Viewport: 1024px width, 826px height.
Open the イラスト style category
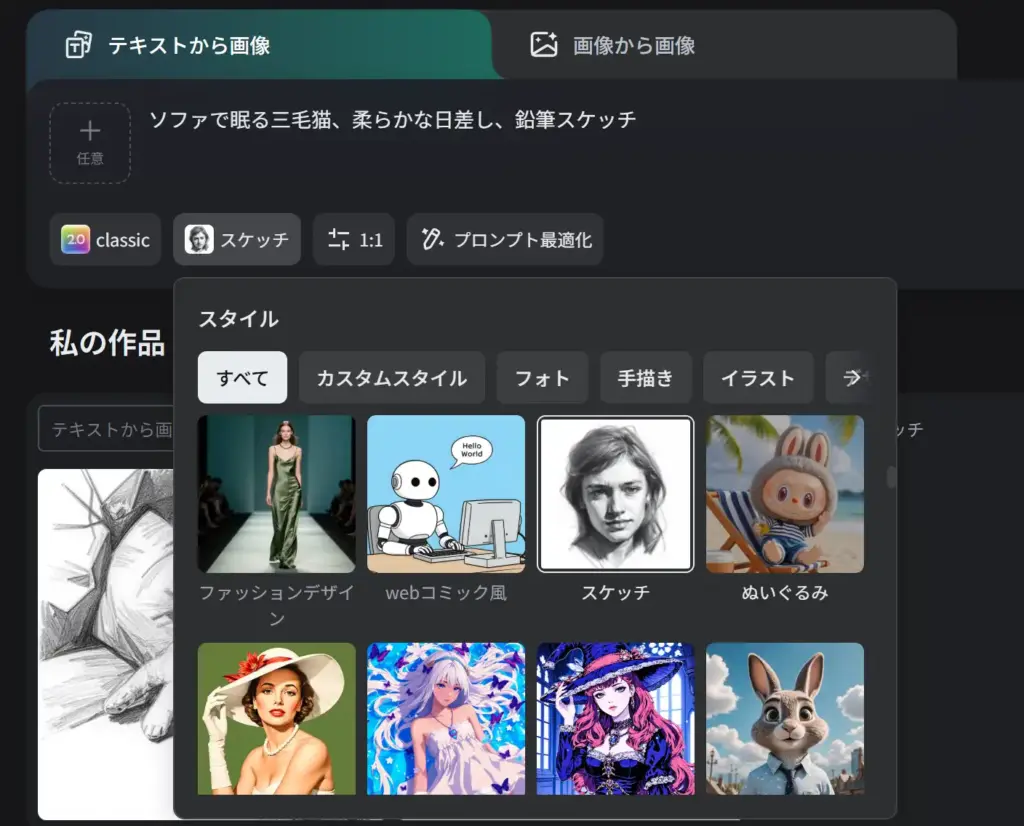click(x=758, y=377)
